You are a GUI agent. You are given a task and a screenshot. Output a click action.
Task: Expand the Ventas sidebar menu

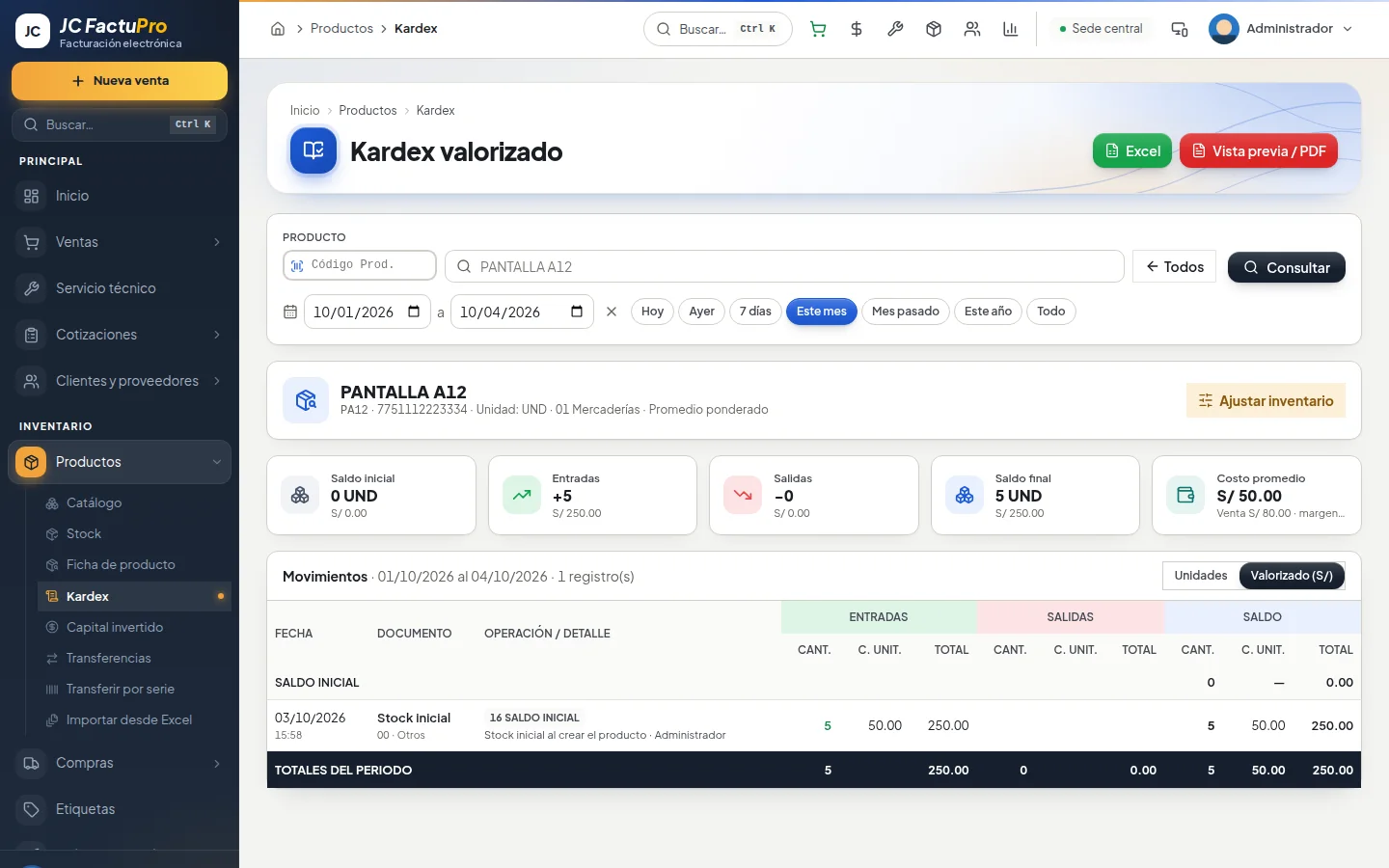120,242
